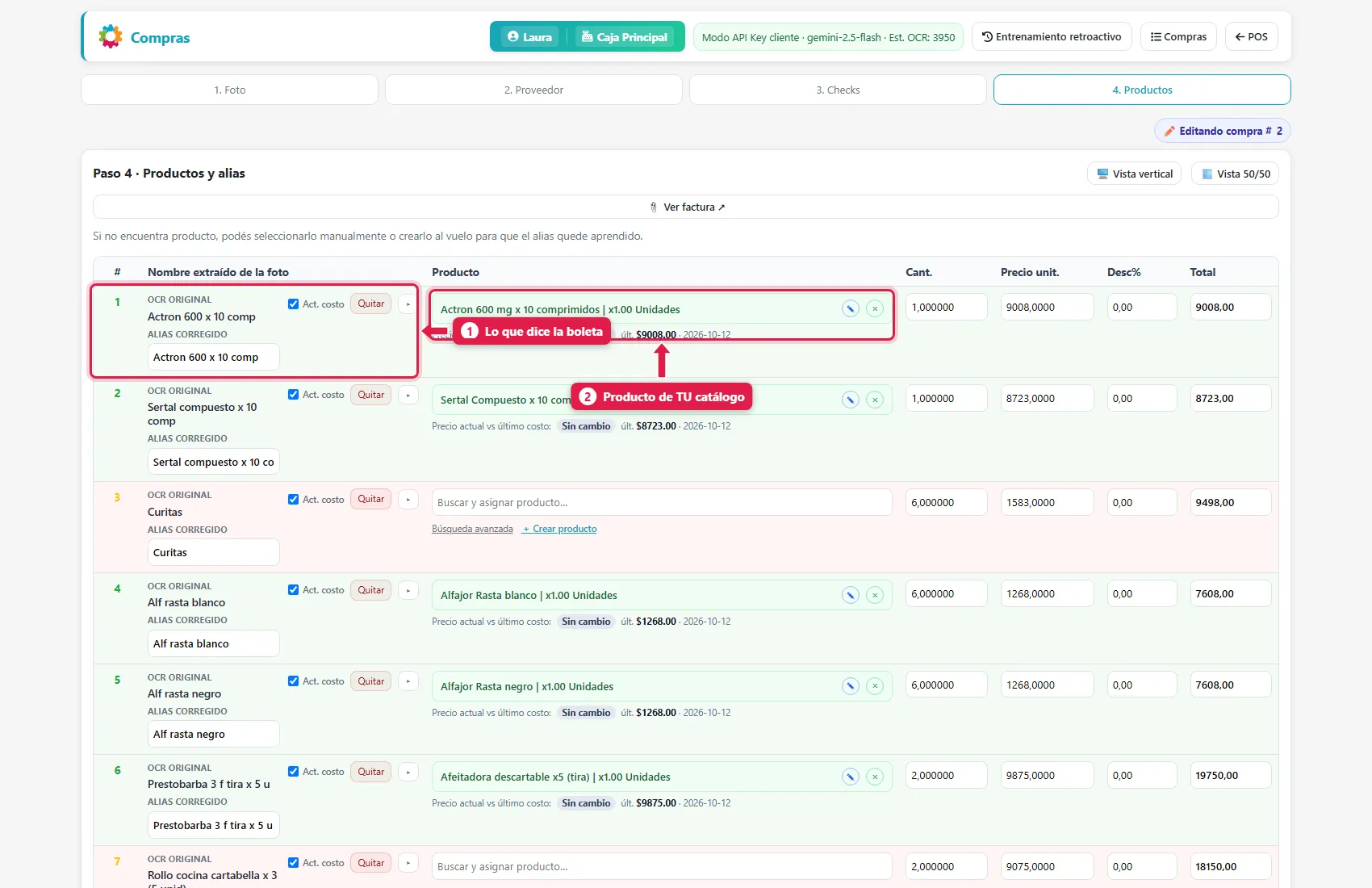Clear the Sertal Compuesto assigned product
This screenshot has height=888, width=1372.
875,400
